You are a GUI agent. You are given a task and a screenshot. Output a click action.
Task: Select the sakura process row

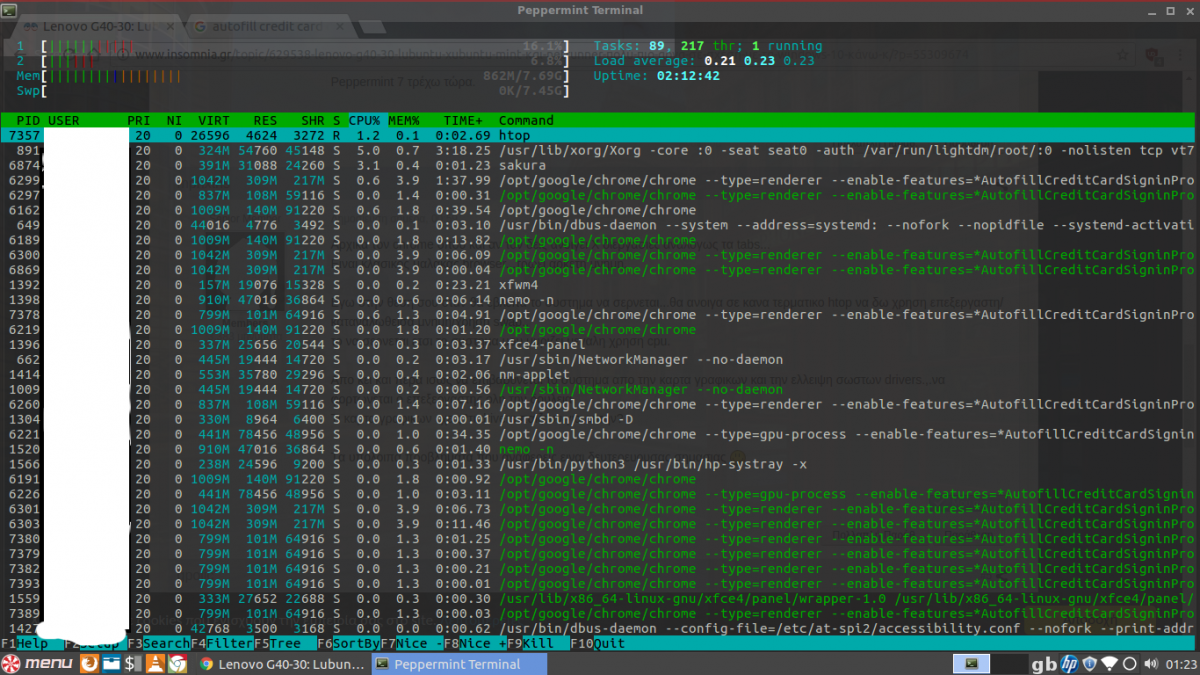coord(600,165)
